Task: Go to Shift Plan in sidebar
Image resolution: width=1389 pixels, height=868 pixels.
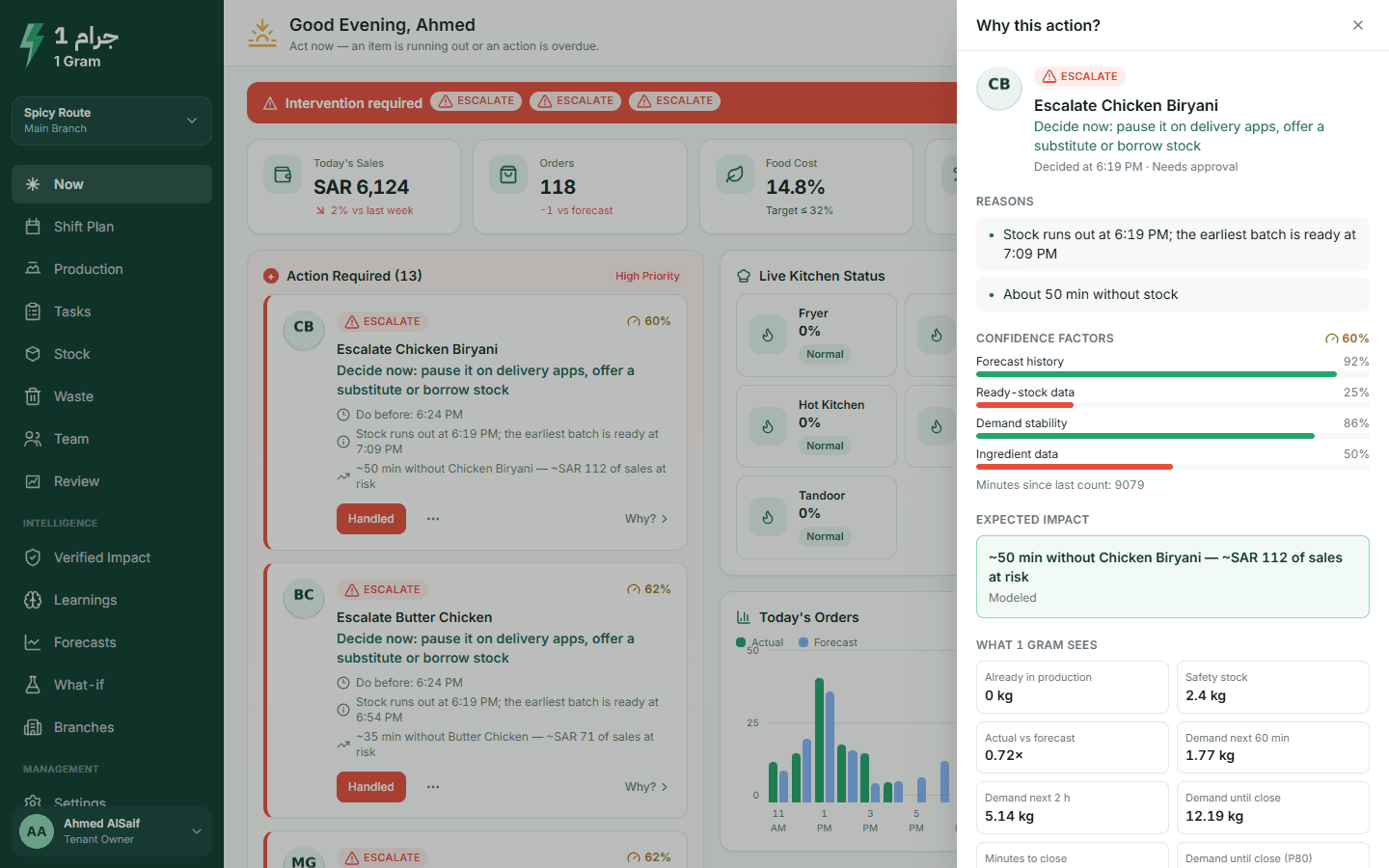Action: tap(112, 227)
